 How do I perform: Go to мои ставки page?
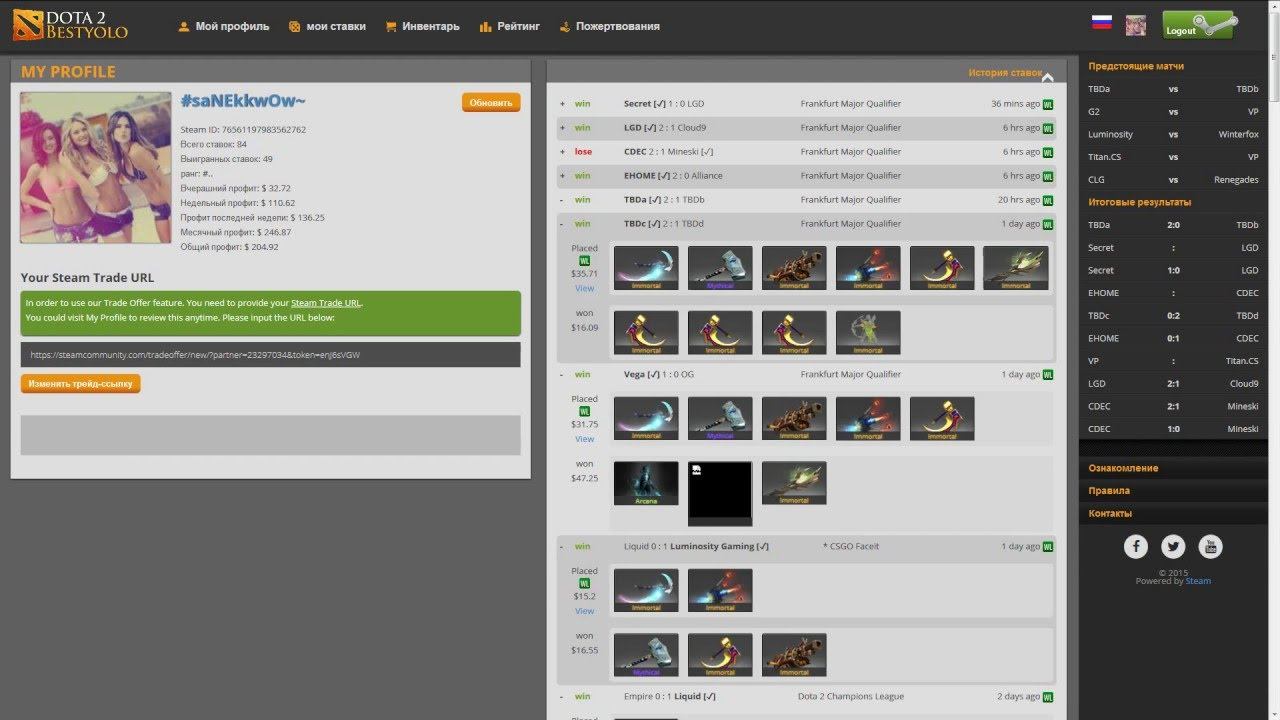(x=327, y=27)
